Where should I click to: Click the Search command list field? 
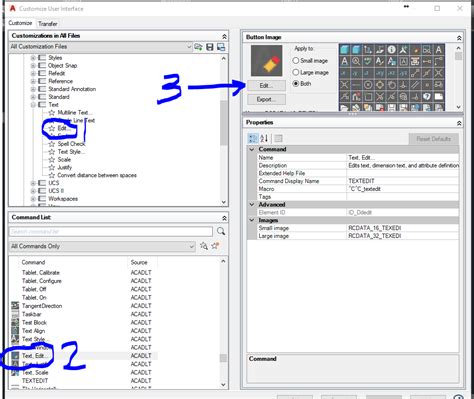111,231
